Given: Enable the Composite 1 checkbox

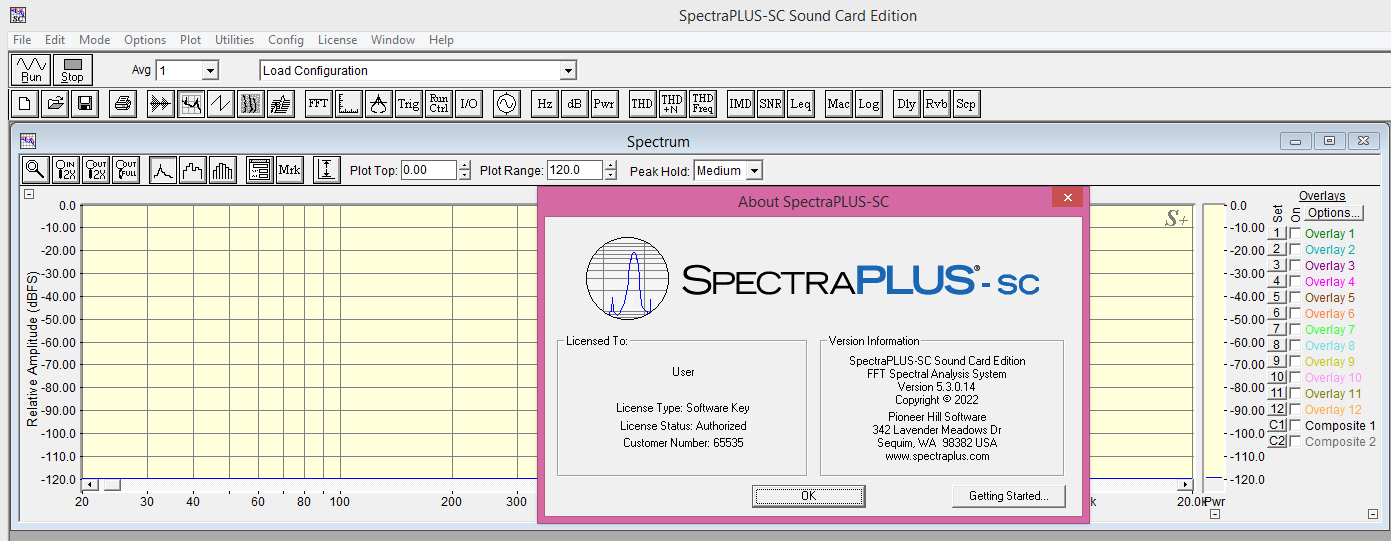Looking at the screenshot, I should 1296,425.
